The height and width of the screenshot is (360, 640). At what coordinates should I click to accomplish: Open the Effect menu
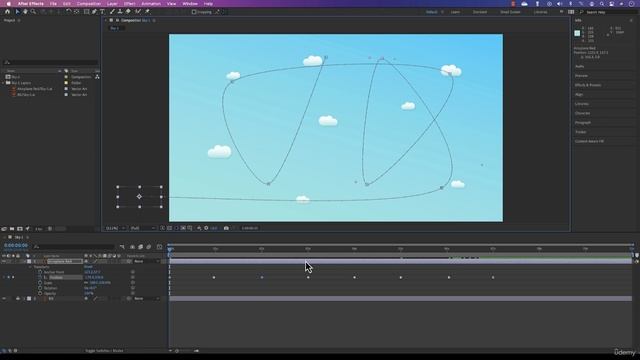click(x=129, y=4)
